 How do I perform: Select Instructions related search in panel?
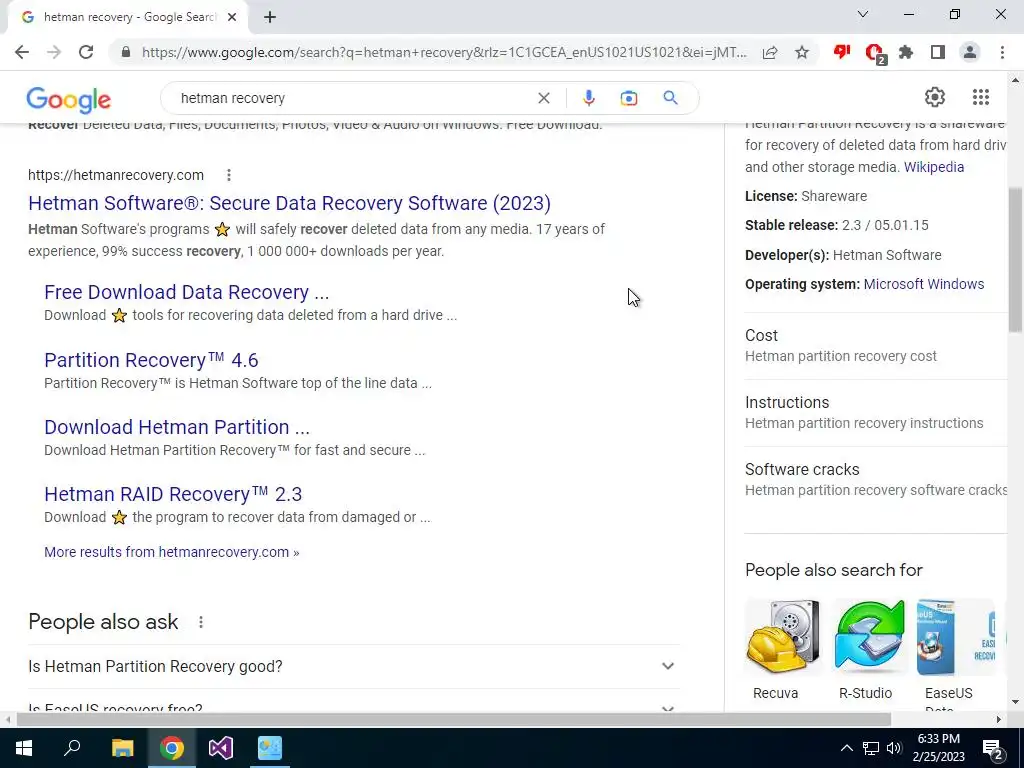point(876,412)
